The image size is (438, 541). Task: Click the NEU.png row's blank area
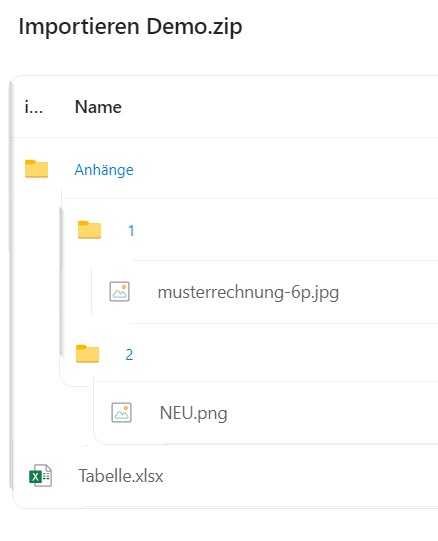(331, 413)
